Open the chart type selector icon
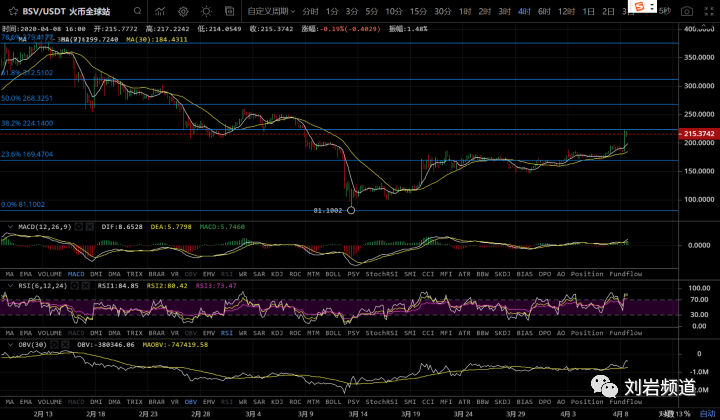Viewport: 720px width, 420px height. [160, 11]
